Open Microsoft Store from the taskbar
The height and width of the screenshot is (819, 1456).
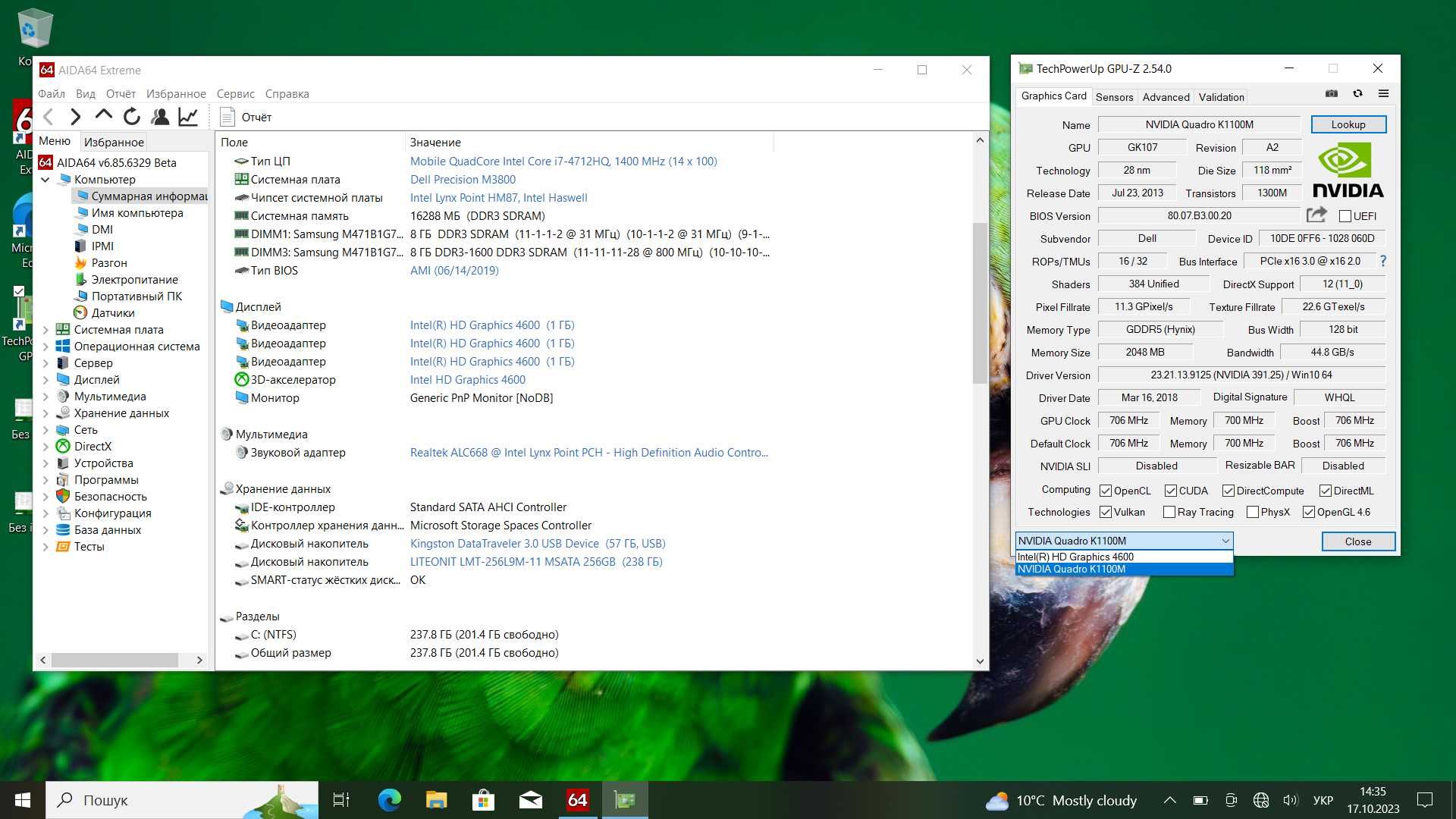click(x=483, y=800)
